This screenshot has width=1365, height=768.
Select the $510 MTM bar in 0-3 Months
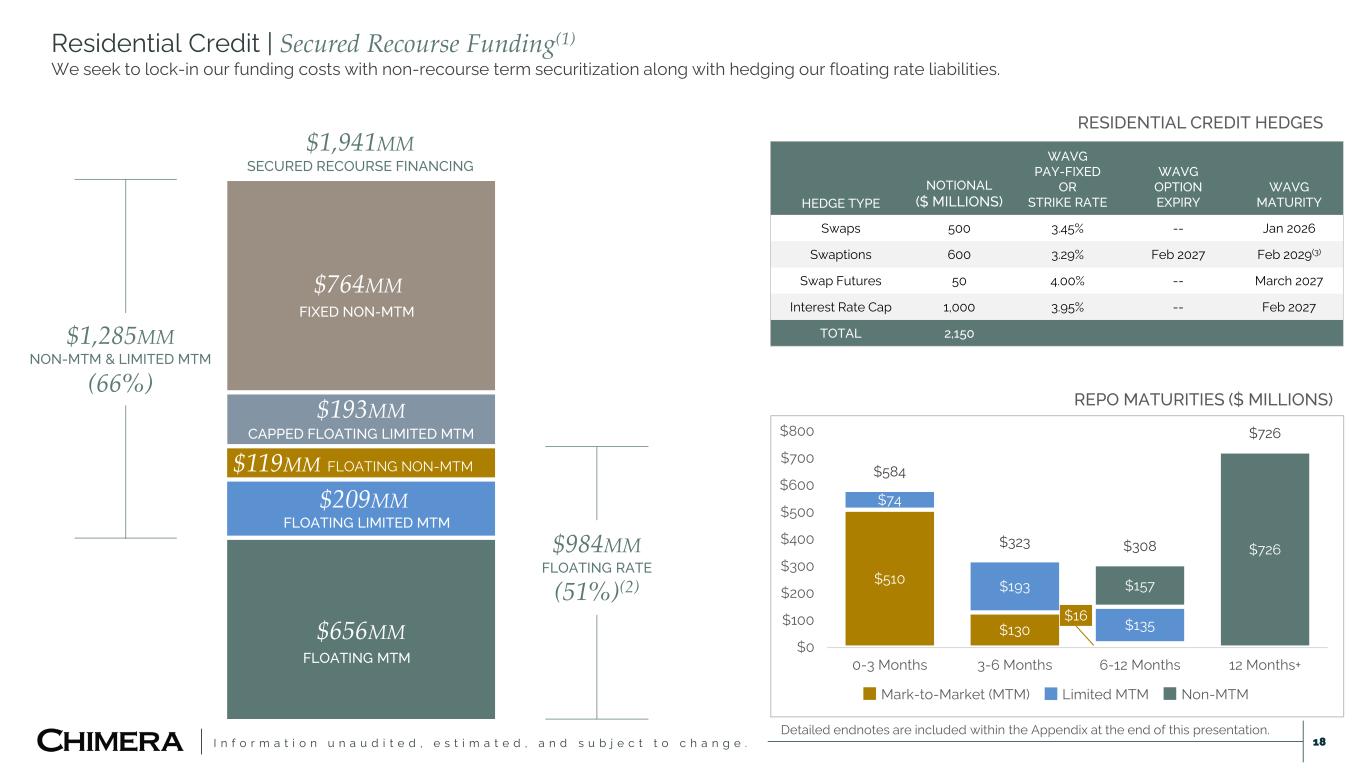click(889, 578)
